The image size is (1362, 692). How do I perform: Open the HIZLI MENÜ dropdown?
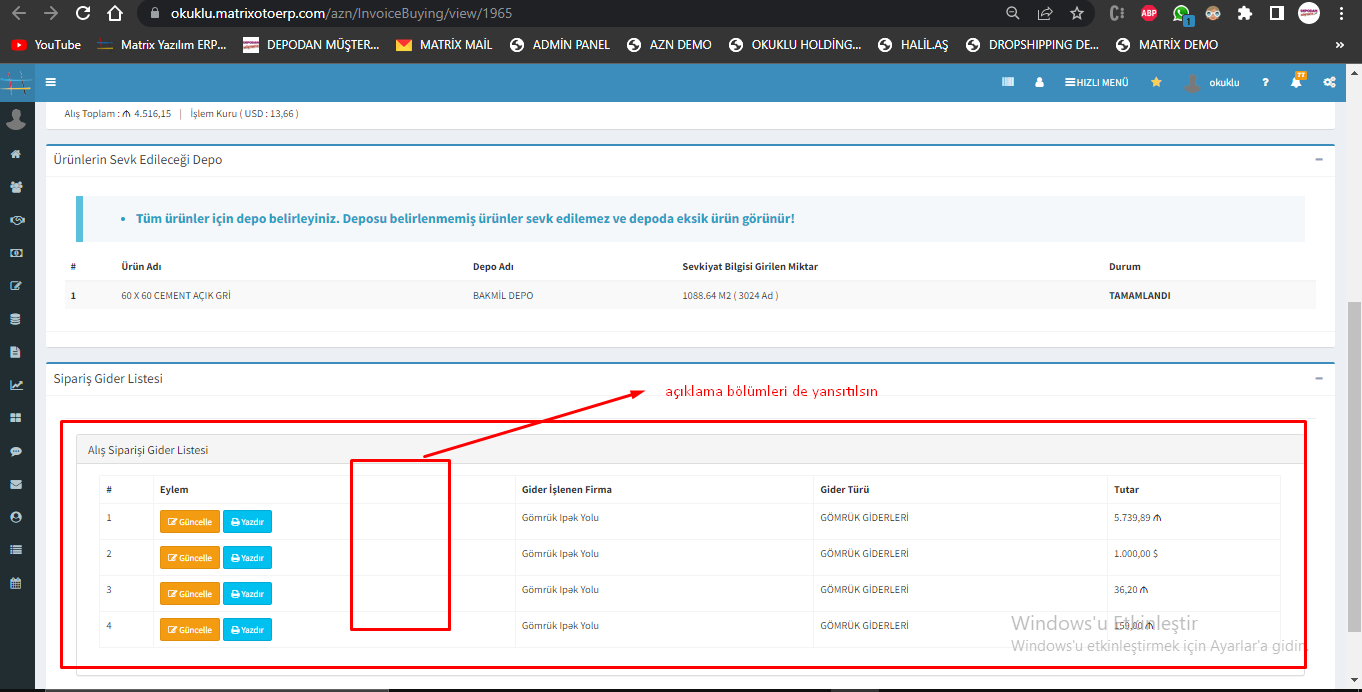pyautogui.click(x=1096, y=83)
